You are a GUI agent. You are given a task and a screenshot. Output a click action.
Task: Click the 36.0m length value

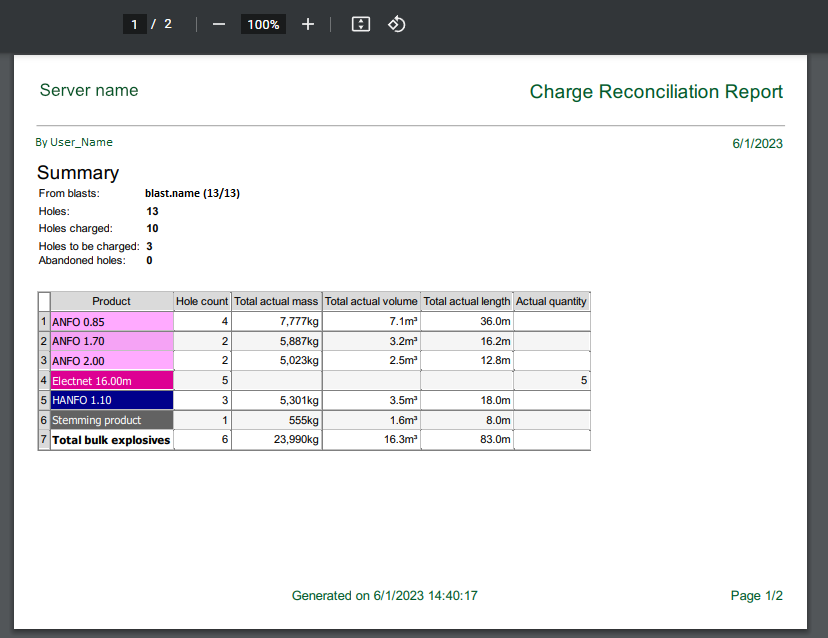click(495, 321)
